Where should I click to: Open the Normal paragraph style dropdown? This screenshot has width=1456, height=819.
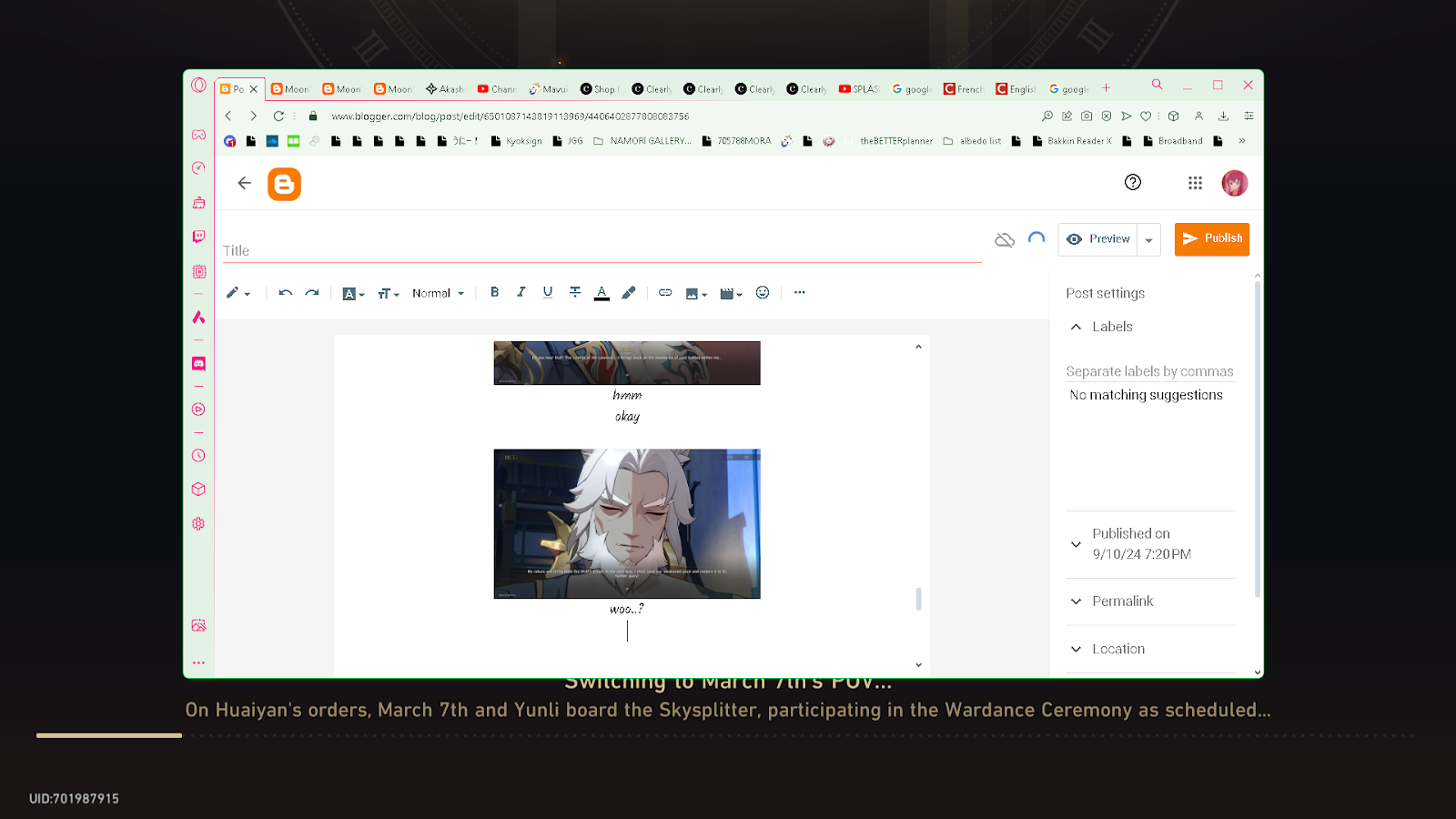click(x=439, y=293)
